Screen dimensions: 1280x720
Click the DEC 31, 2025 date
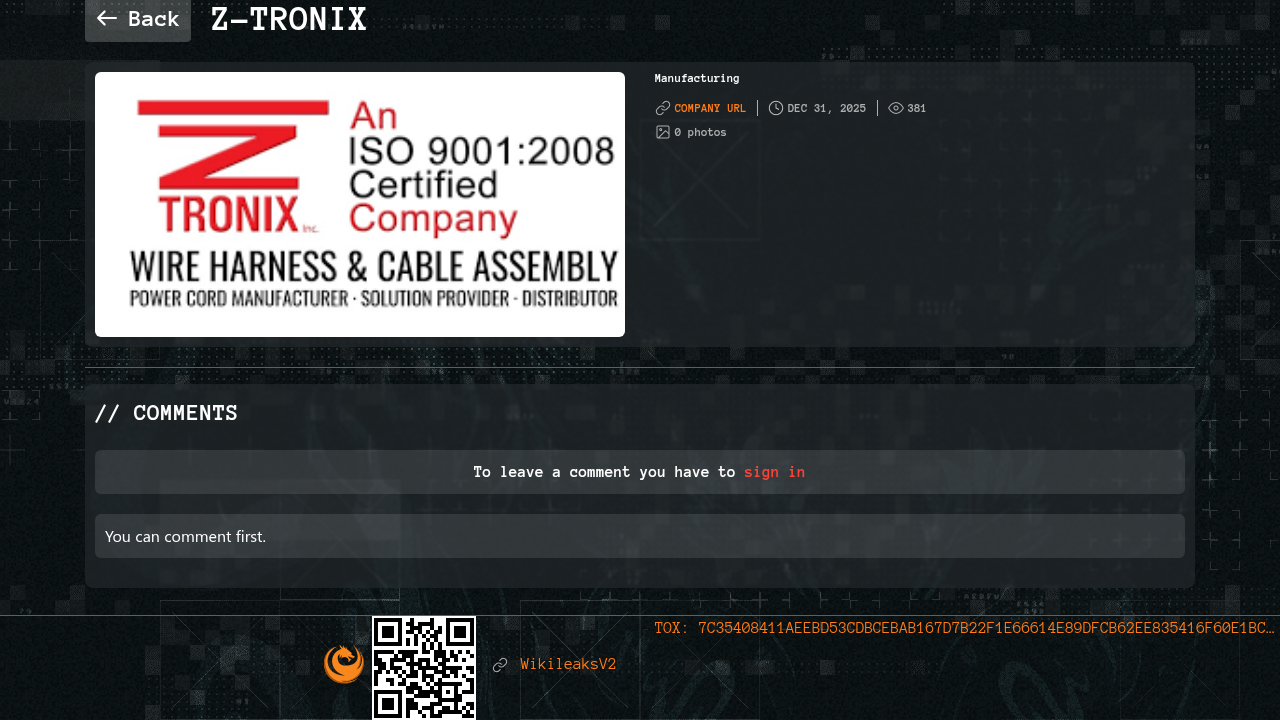click(x=827, y=108)
